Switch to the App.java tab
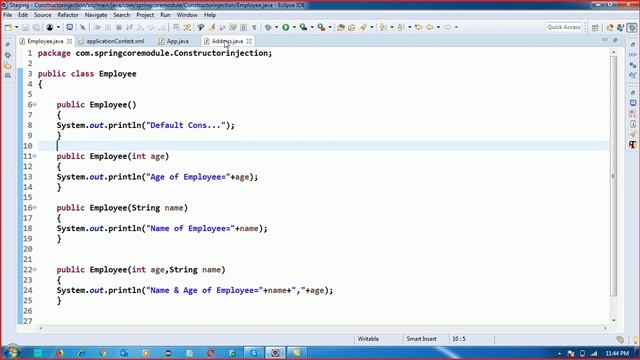 click(x=177, y=41)
